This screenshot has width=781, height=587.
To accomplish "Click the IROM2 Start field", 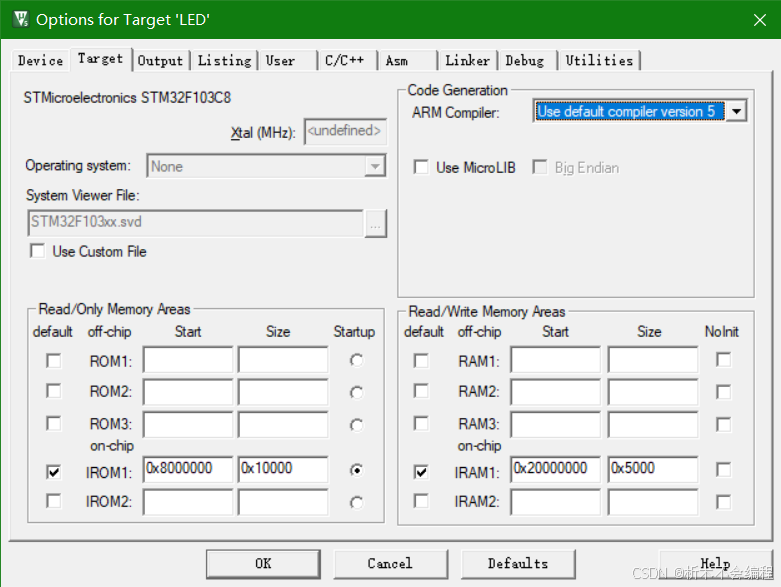I will pyautogui.click(x=188, y=502).
